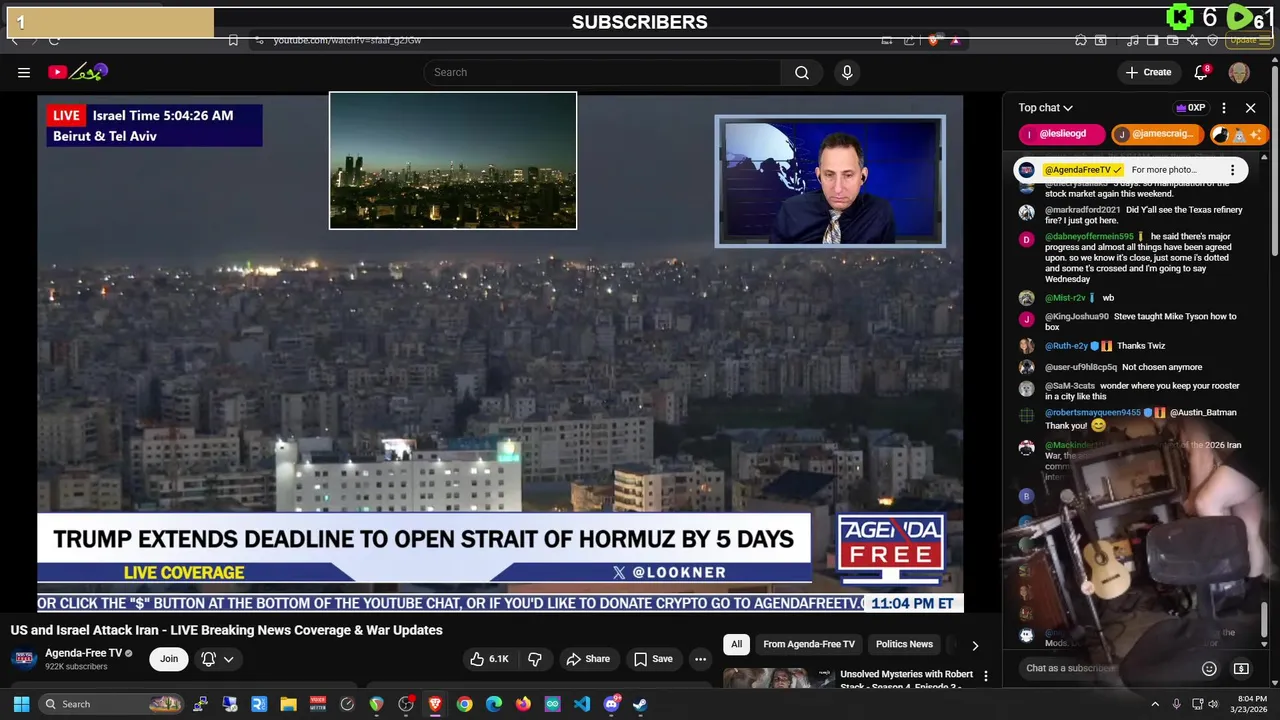
Task: Save the video to a playlist
Action: 653,659
